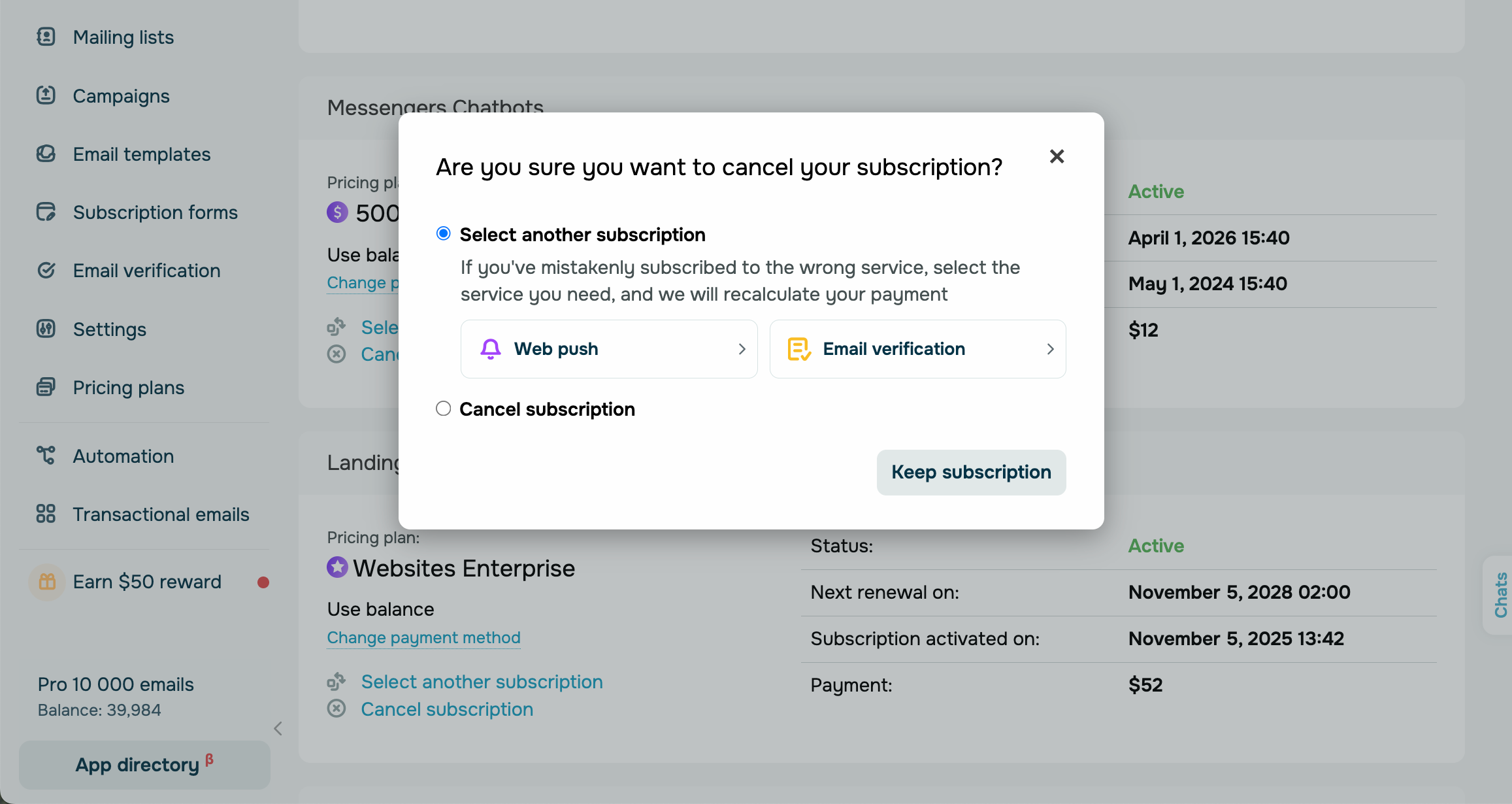Select the 'Select another subscription' radio option
1512x804 pixels.
(444, 234)
